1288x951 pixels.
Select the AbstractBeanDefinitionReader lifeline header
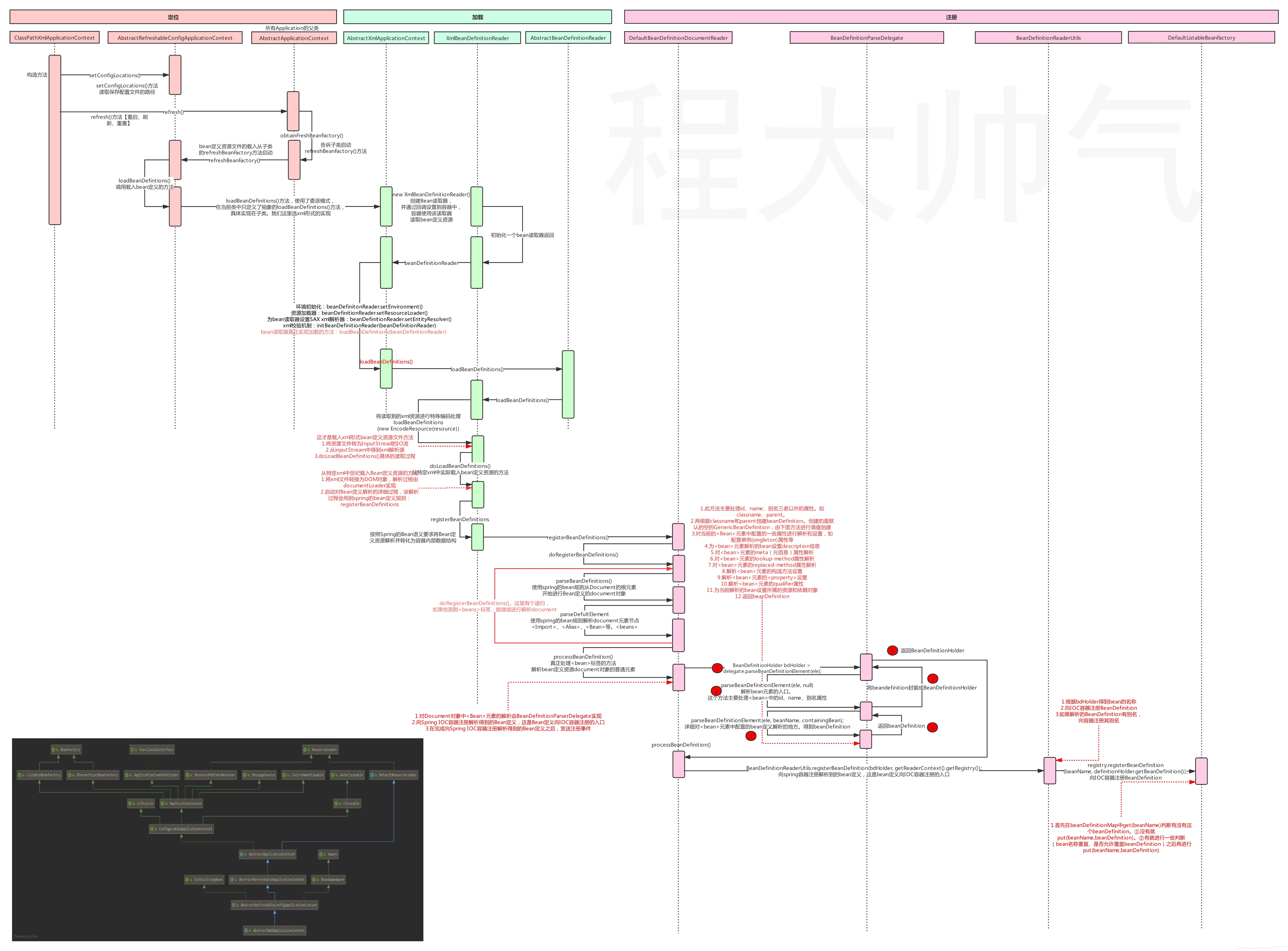tap(568, 37)
